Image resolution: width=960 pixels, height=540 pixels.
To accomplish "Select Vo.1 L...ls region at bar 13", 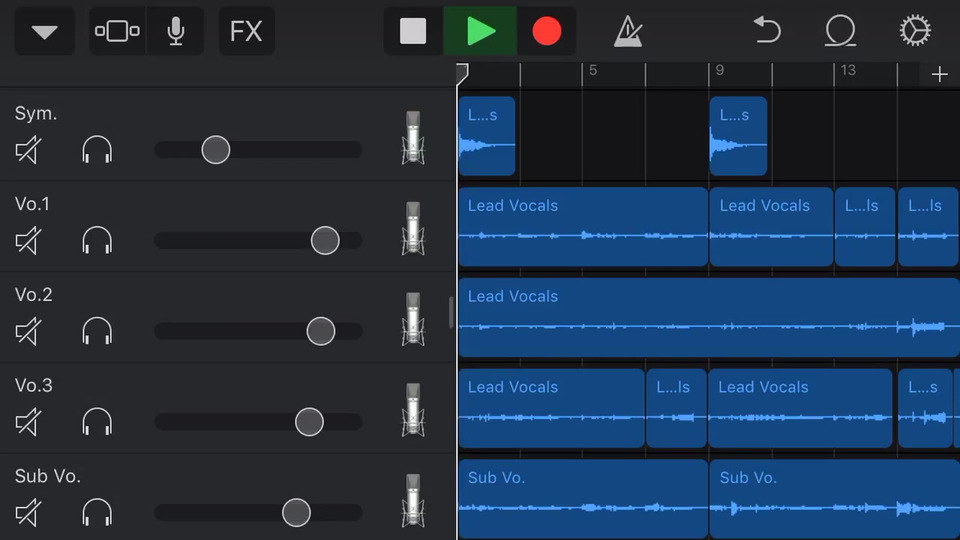I will pos(865,227).
